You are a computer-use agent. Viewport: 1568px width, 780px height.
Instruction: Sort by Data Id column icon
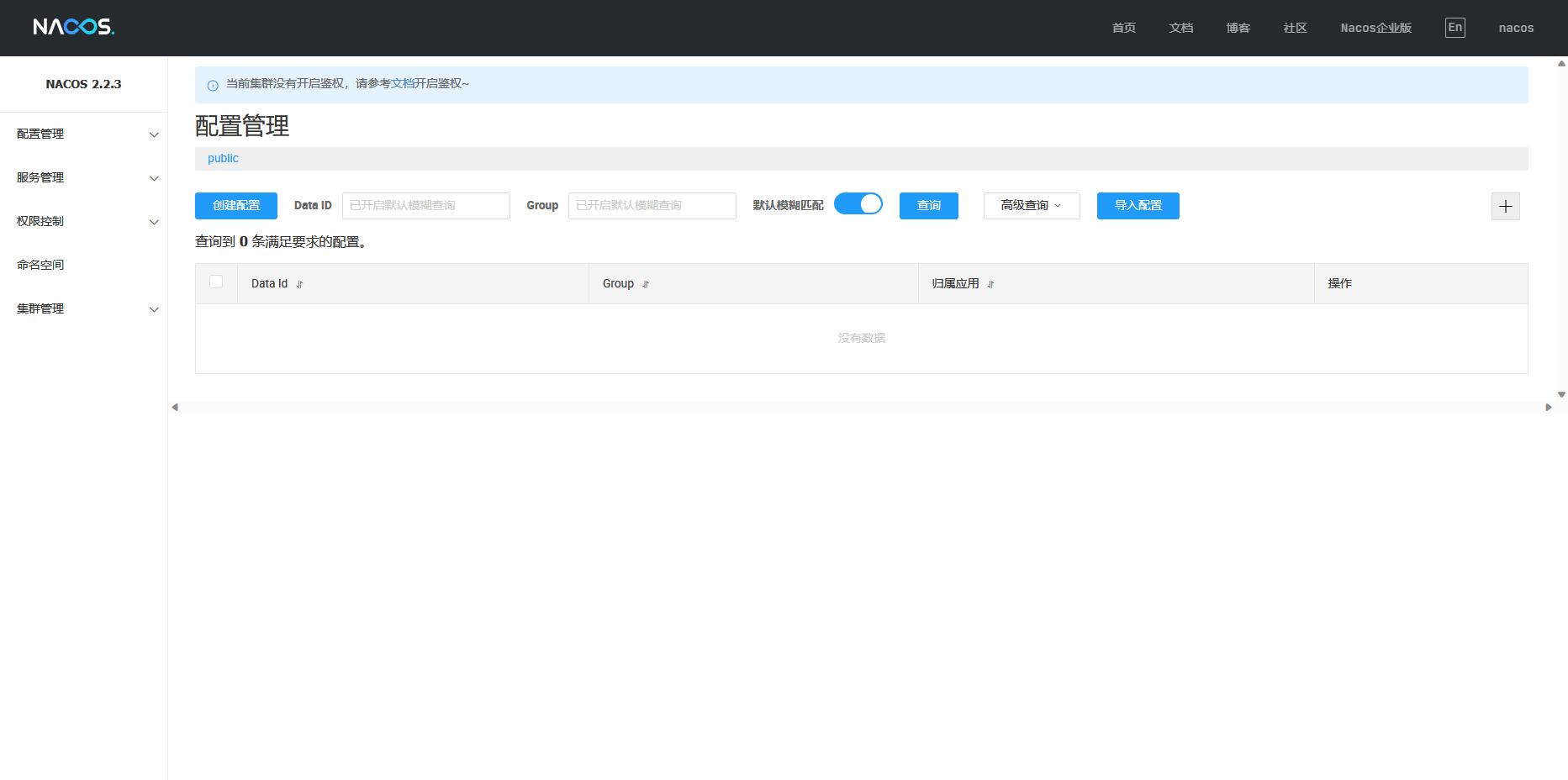pos(299,284)
